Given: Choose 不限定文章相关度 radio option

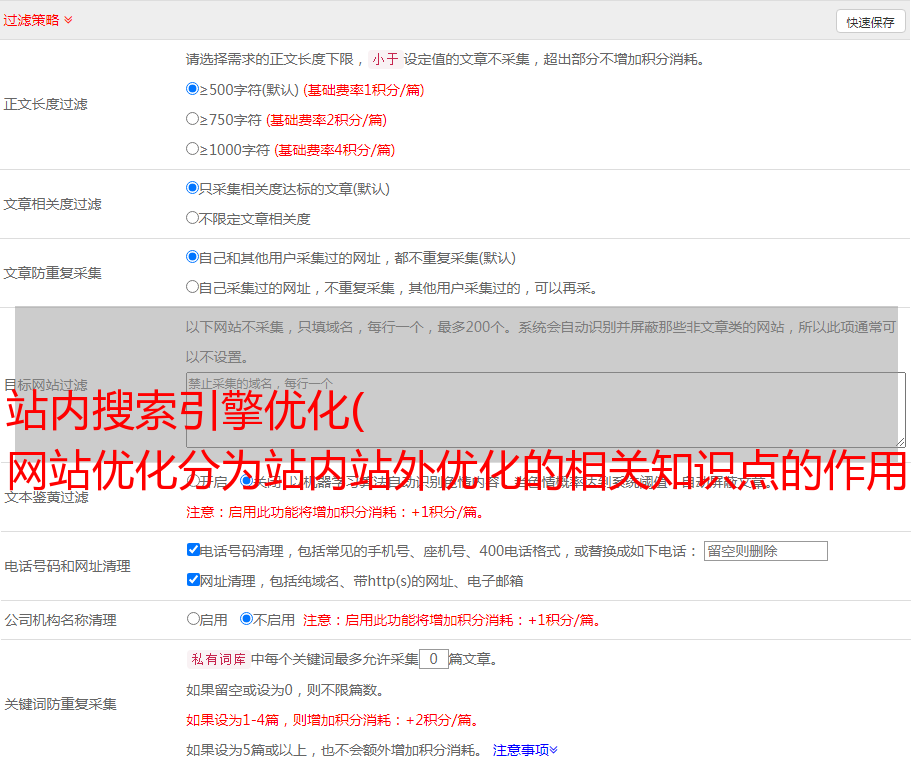Looking at the screenshot, I should click(x=193, y=218).
